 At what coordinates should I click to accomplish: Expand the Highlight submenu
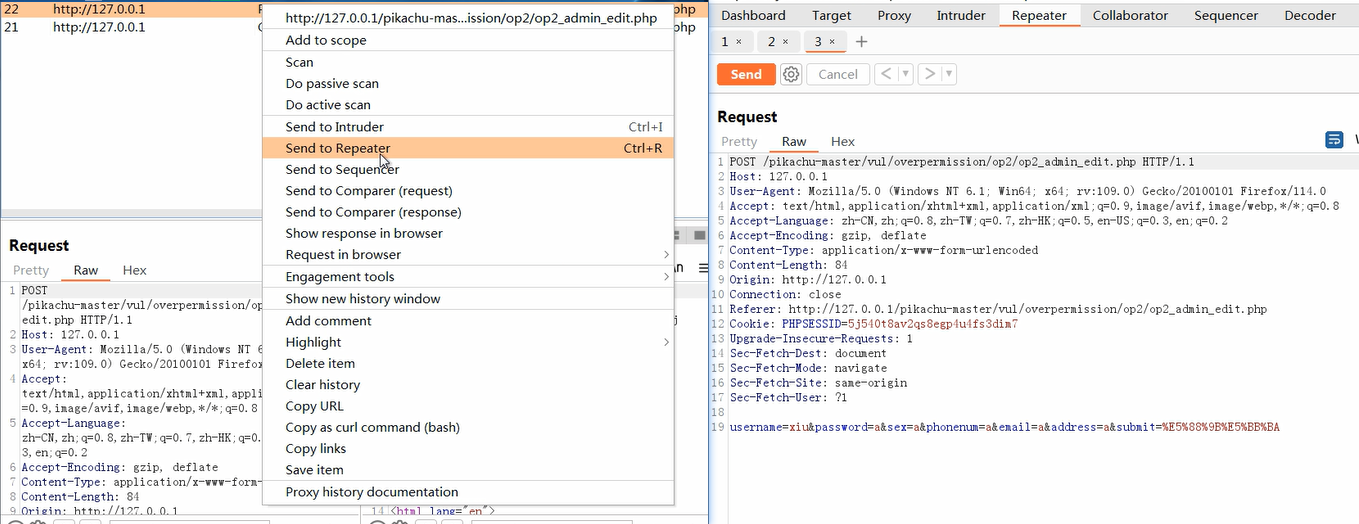pos(468,342)
